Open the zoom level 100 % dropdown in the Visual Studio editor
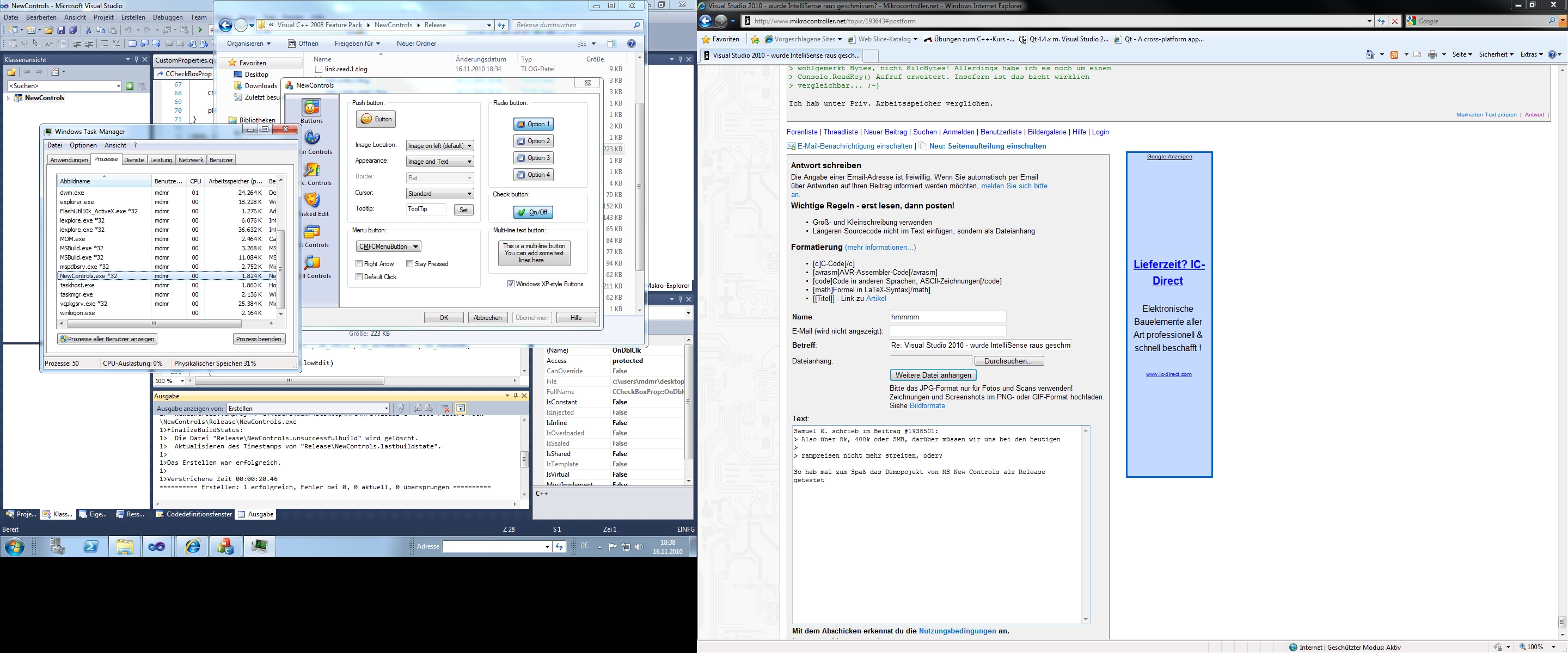Screen dimensions: 1568x653 coord(170,381)
